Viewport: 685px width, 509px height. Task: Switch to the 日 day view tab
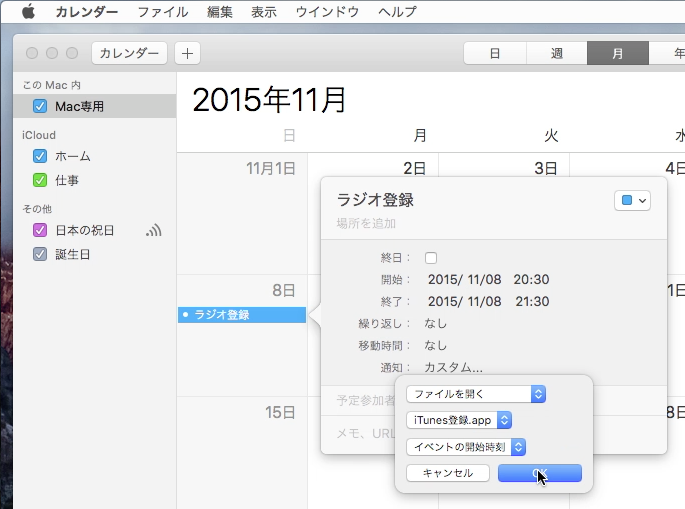coord(495,54)
